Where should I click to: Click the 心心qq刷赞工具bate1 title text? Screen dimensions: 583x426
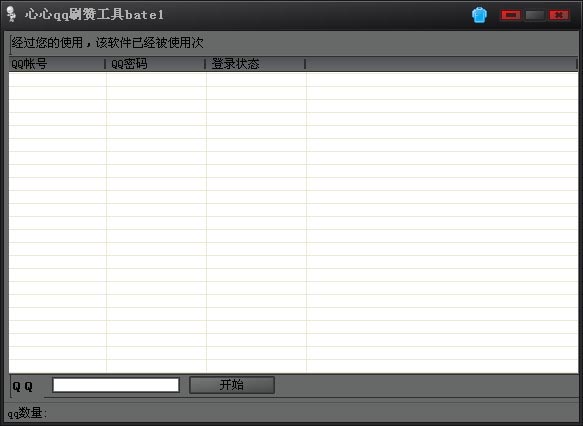(94, 14)
